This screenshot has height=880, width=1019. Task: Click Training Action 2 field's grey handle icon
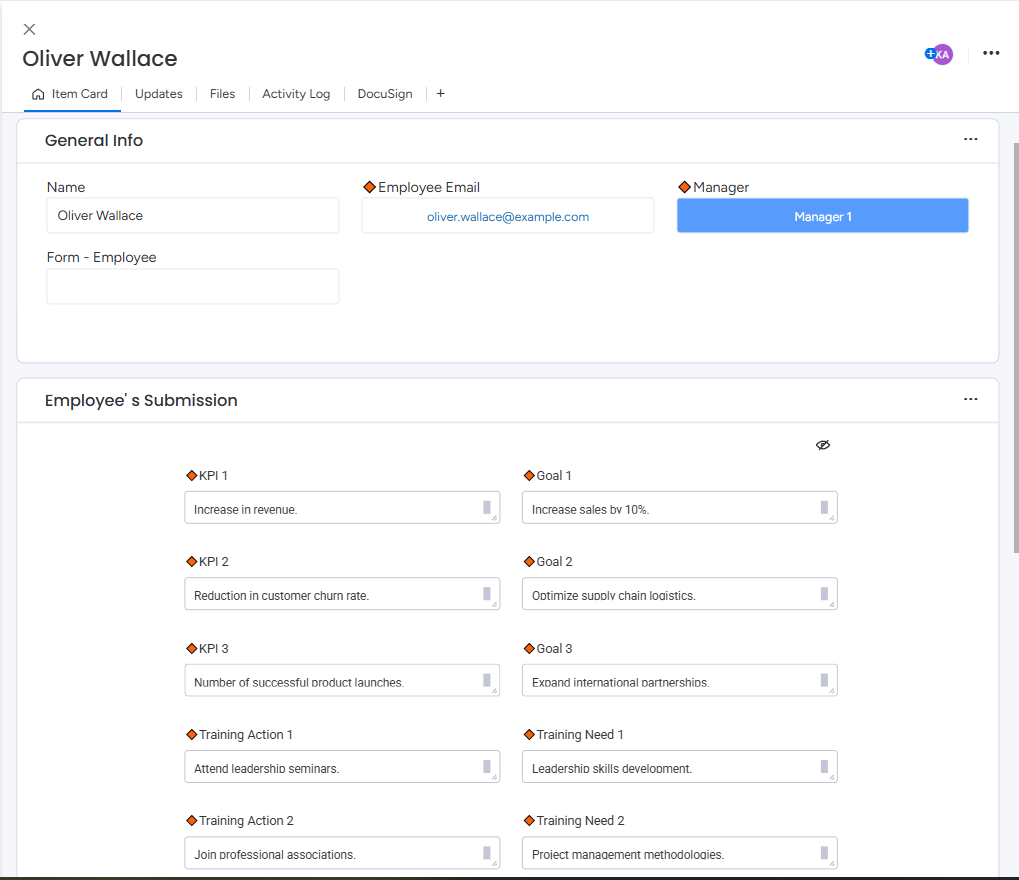(487, 853)
